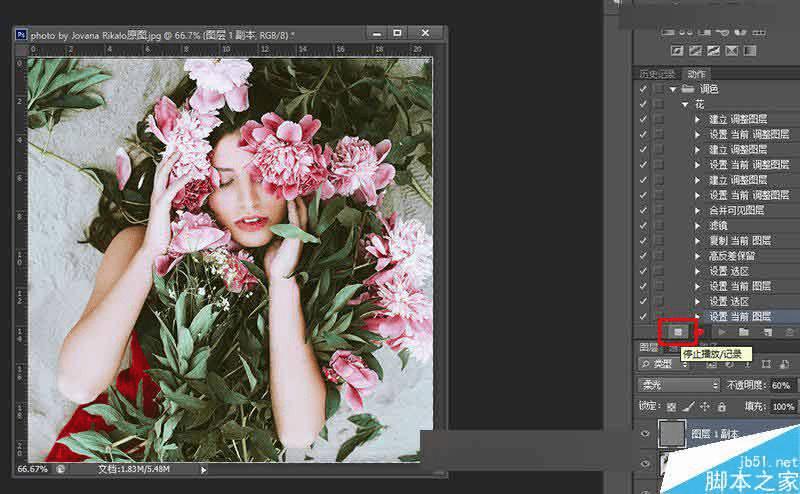Screen dimensions: 800x494
Task: Open the 柔光 blend mode dropdown
Action: click(679, 385)
